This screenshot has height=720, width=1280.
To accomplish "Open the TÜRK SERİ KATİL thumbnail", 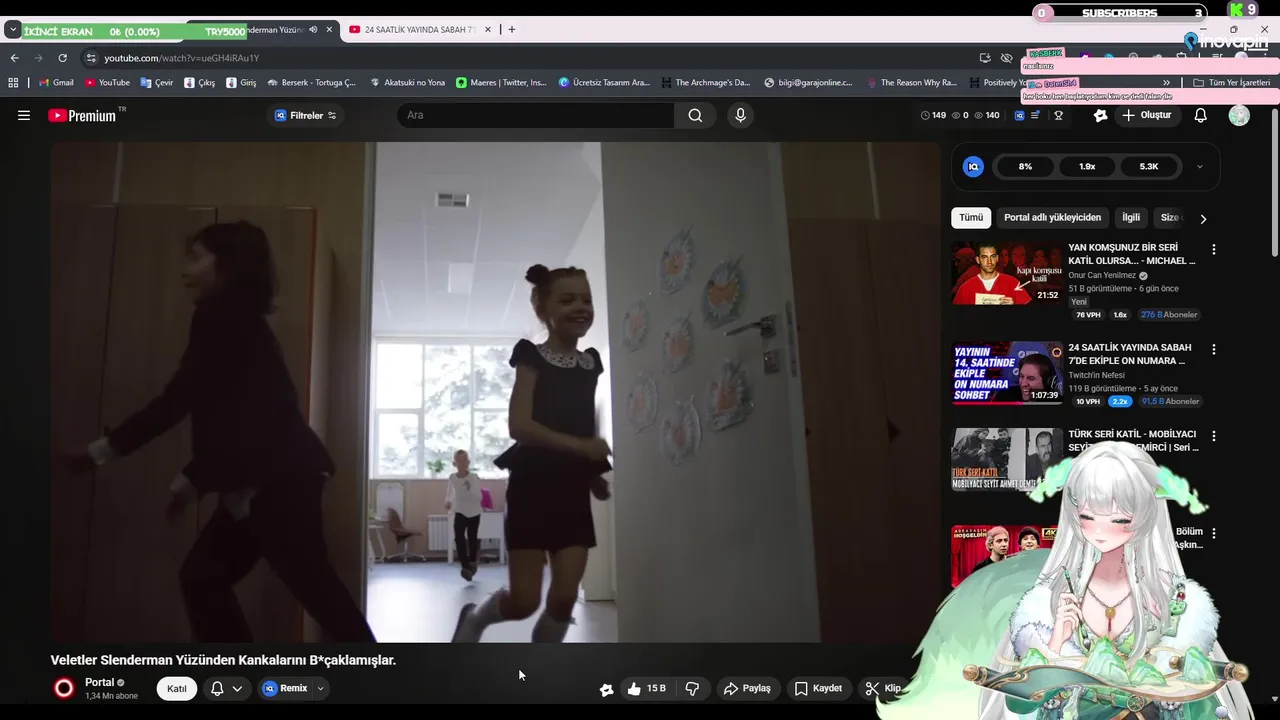I will (x=1007, y=459).
